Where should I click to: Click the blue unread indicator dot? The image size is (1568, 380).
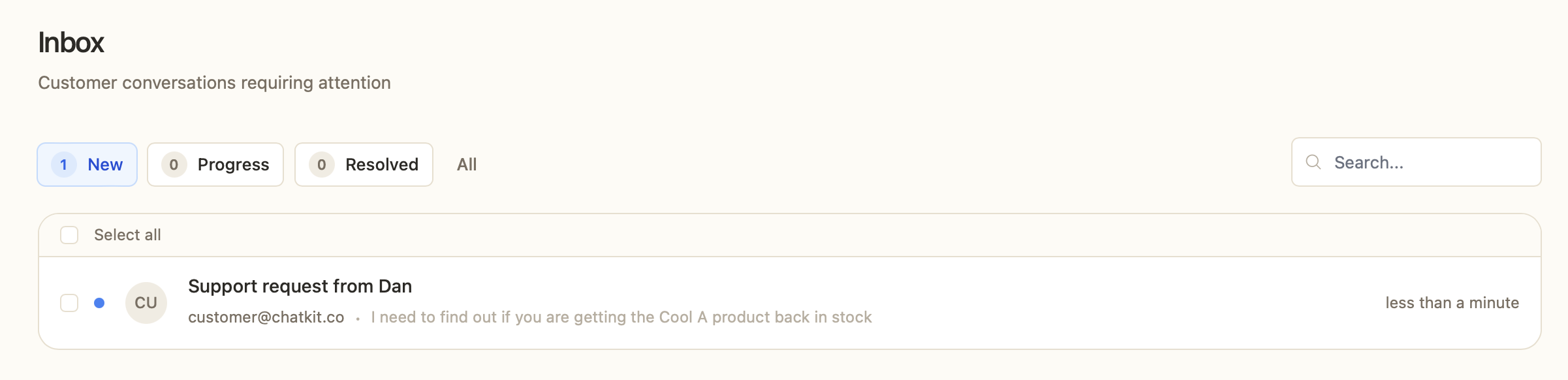pos(99,303)
